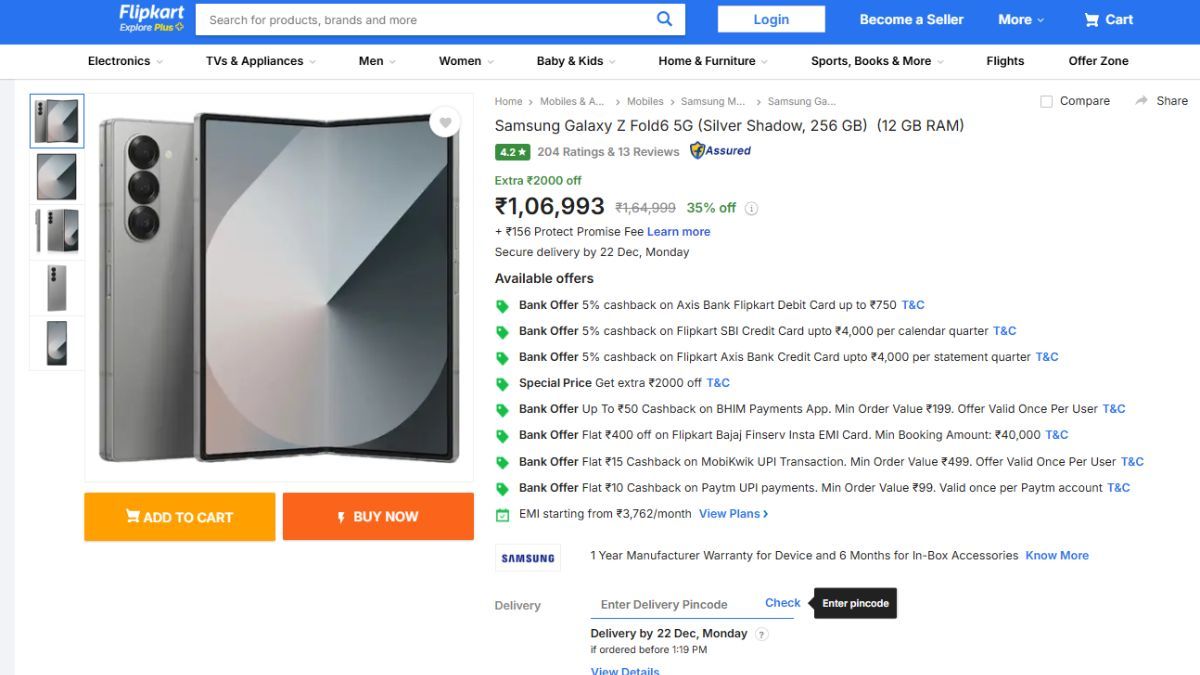Click tag icon beside Axis Debit Card offer
This screenshot has width=1200, height=675.
click(x=502, y=306)
